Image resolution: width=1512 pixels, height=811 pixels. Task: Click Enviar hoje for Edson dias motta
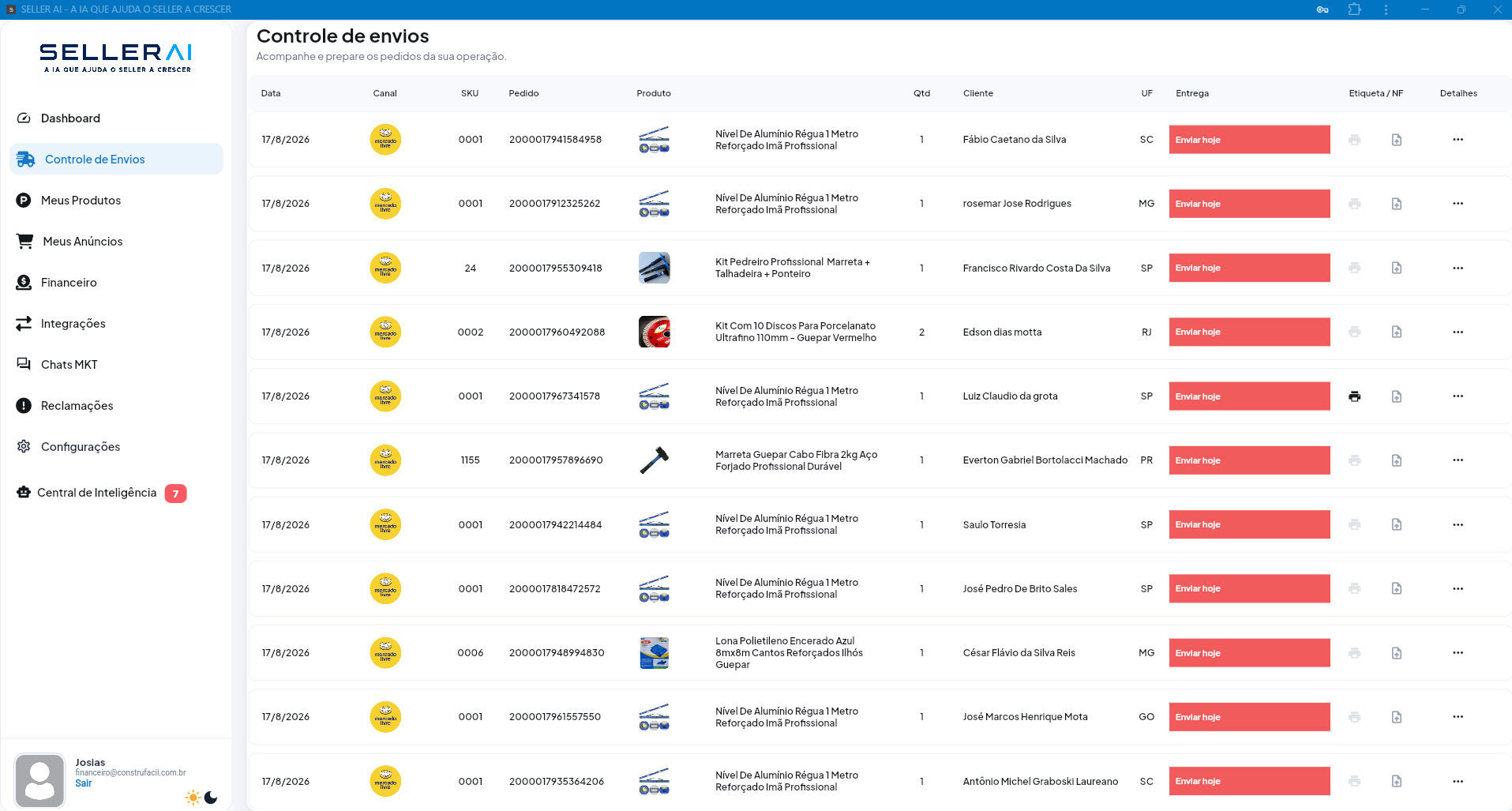point(1249,332)
